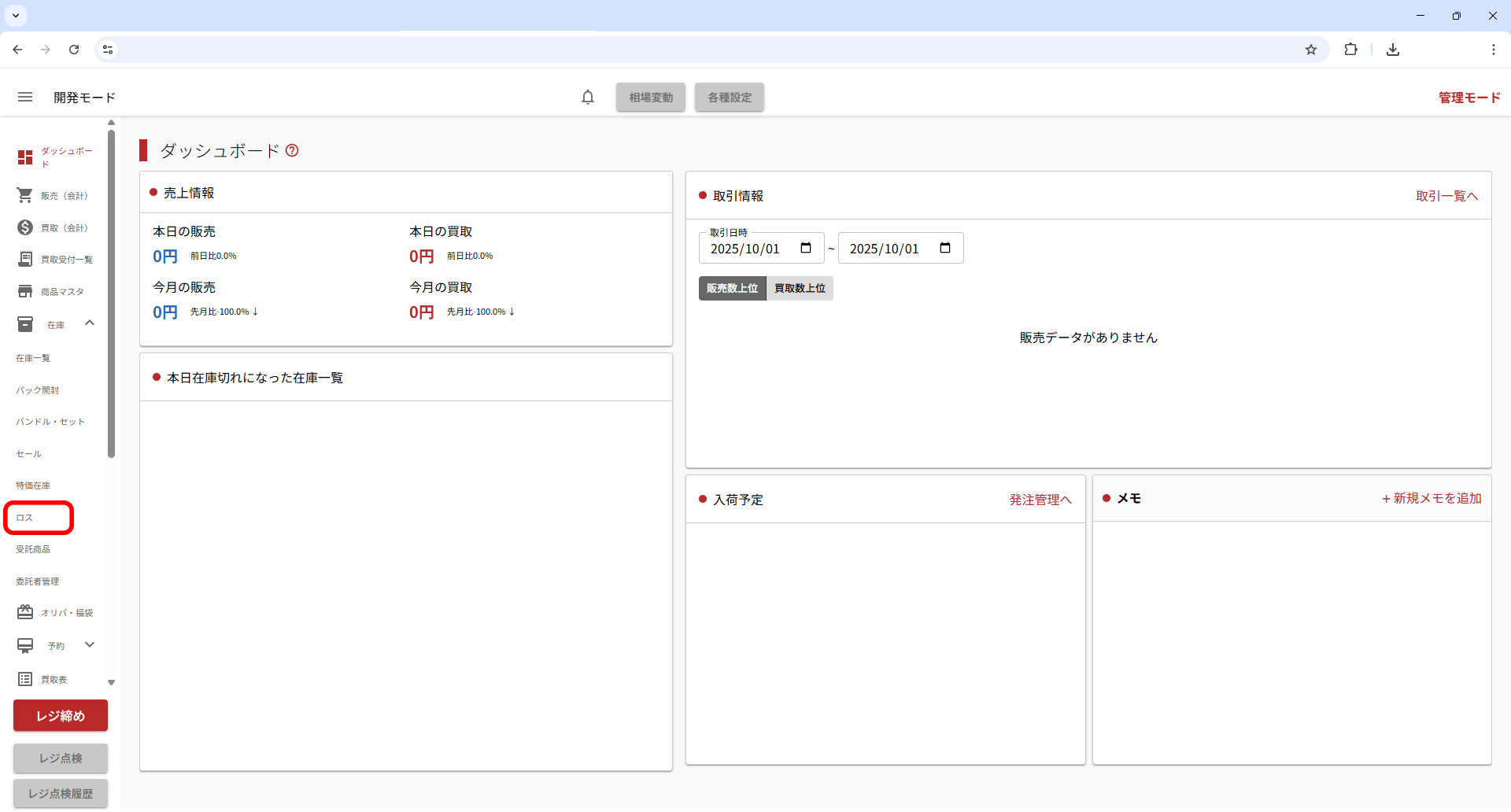The image size is (1511, 812).
Task: Switch to 買取数上位 toggle
Action: click(x=800, y=288)
